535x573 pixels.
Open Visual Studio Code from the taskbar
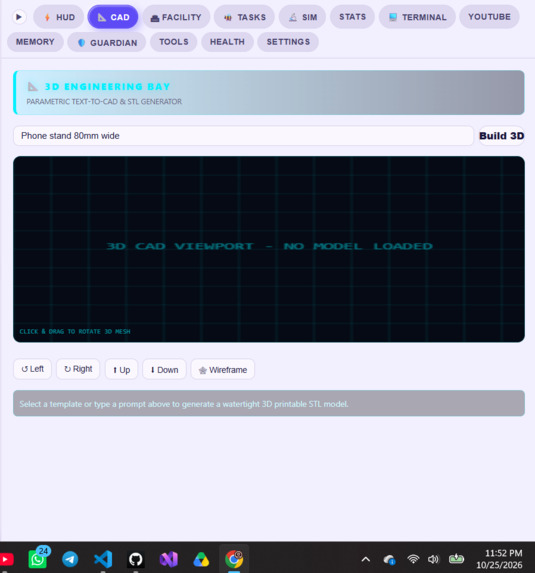click(103, 559)
